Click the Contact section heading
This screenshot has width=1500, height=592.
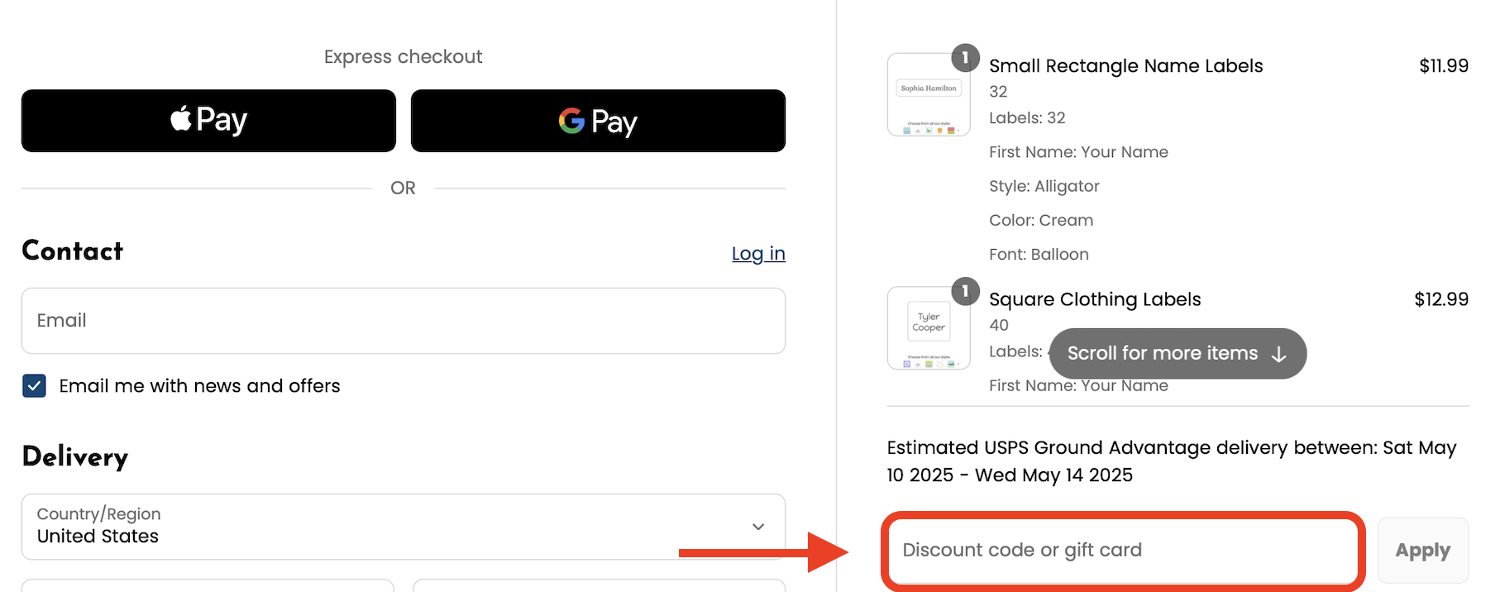pyautogui.click(x=72, y=251)
